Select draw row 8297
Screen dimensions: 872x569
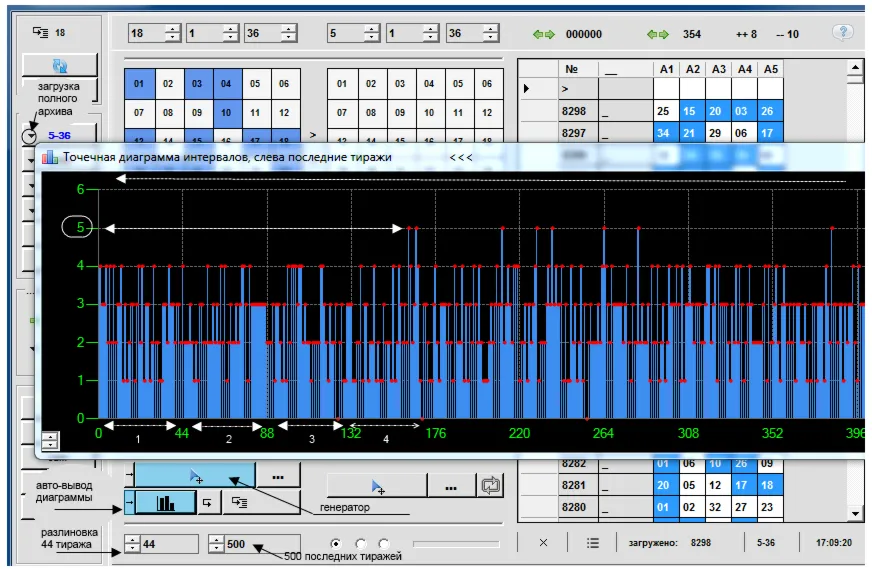pos(651,133)
